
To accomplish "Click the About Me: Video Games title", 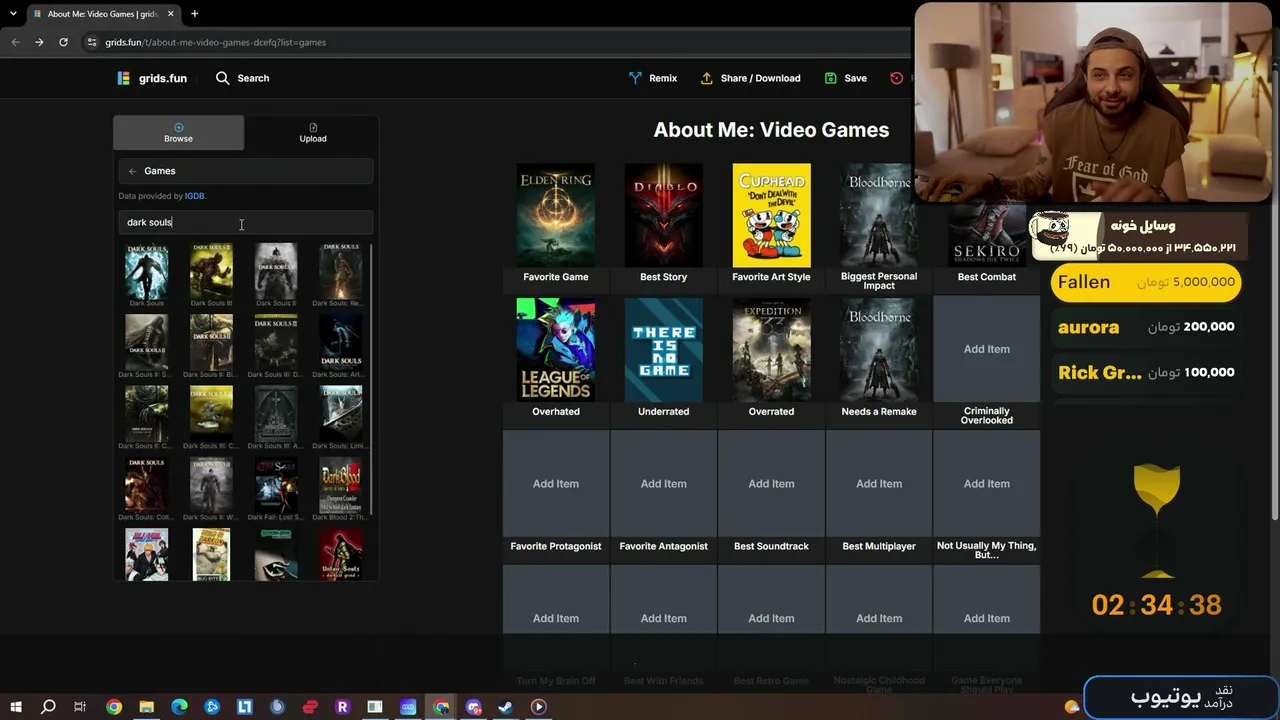I will point(771,130).
